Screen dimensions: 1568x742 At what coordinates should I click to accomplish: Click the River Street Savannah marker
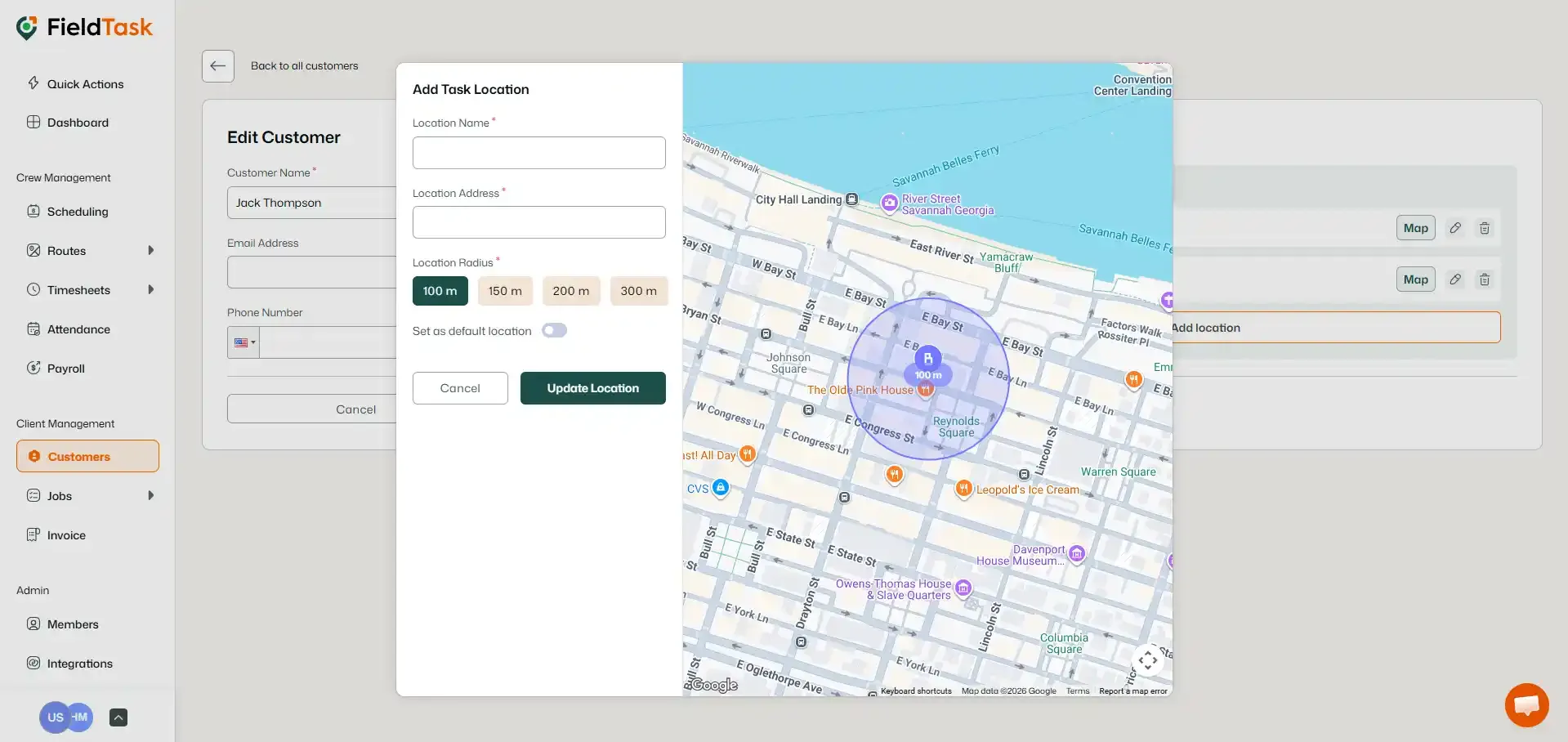pos(889,202)
